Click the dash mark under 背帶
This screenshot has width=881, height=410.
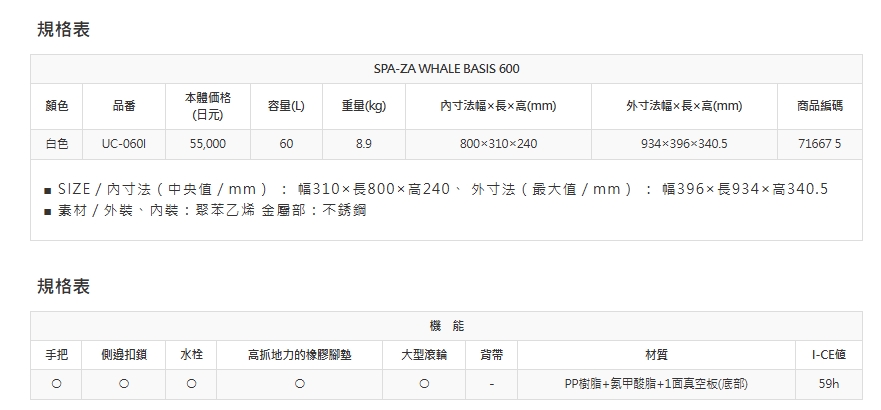point(492,384)
